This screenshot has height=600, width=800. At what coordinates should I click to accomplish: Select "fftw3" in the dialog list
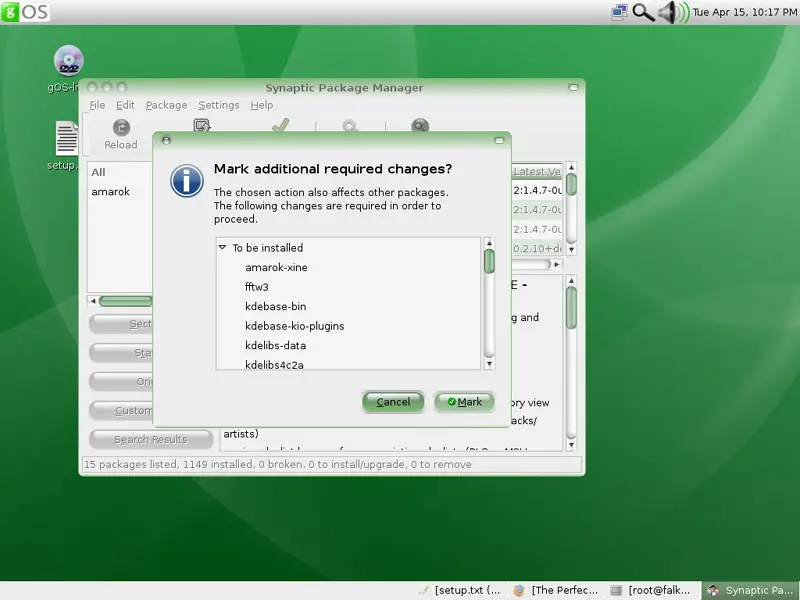tap(257, 287)
